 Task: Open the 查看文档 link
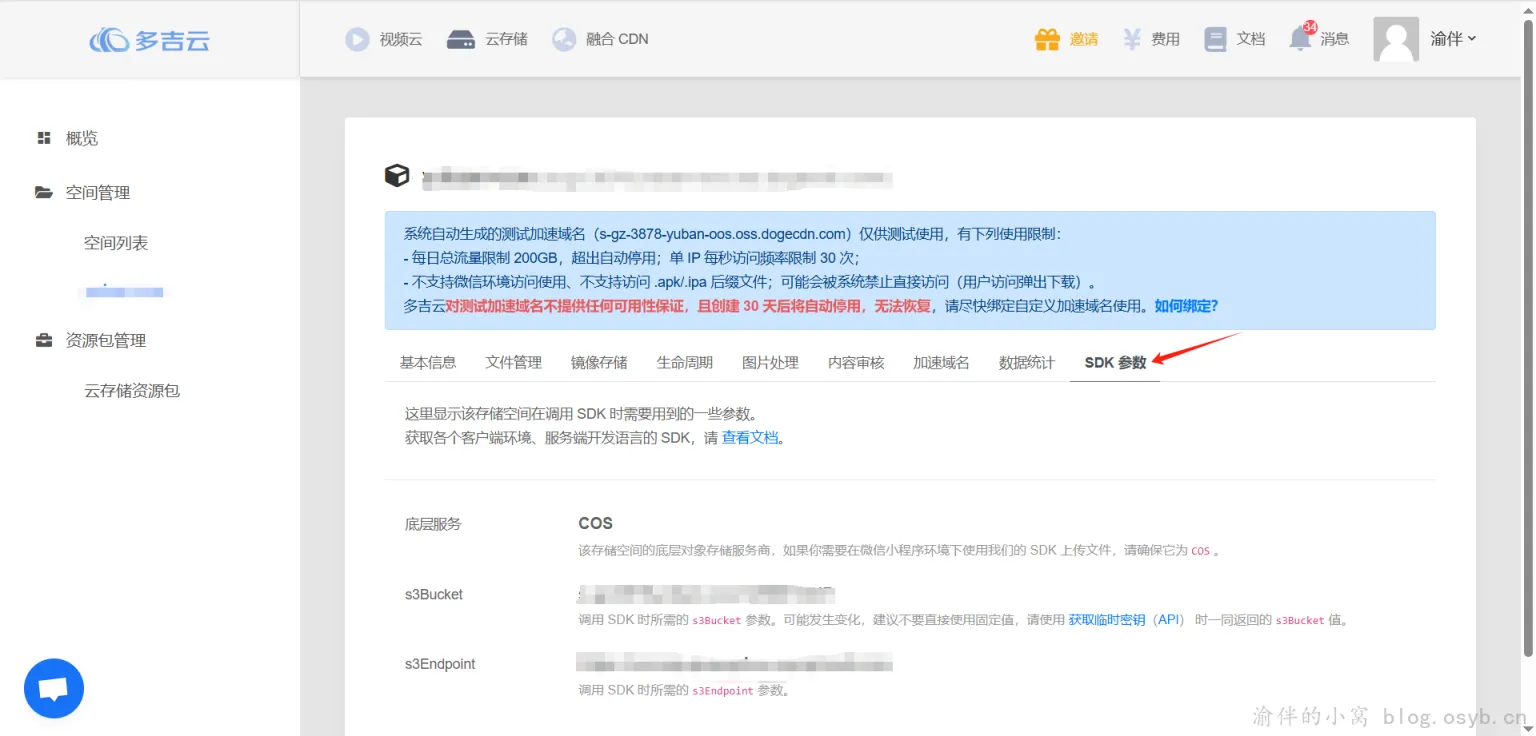(x=750, y=437)
